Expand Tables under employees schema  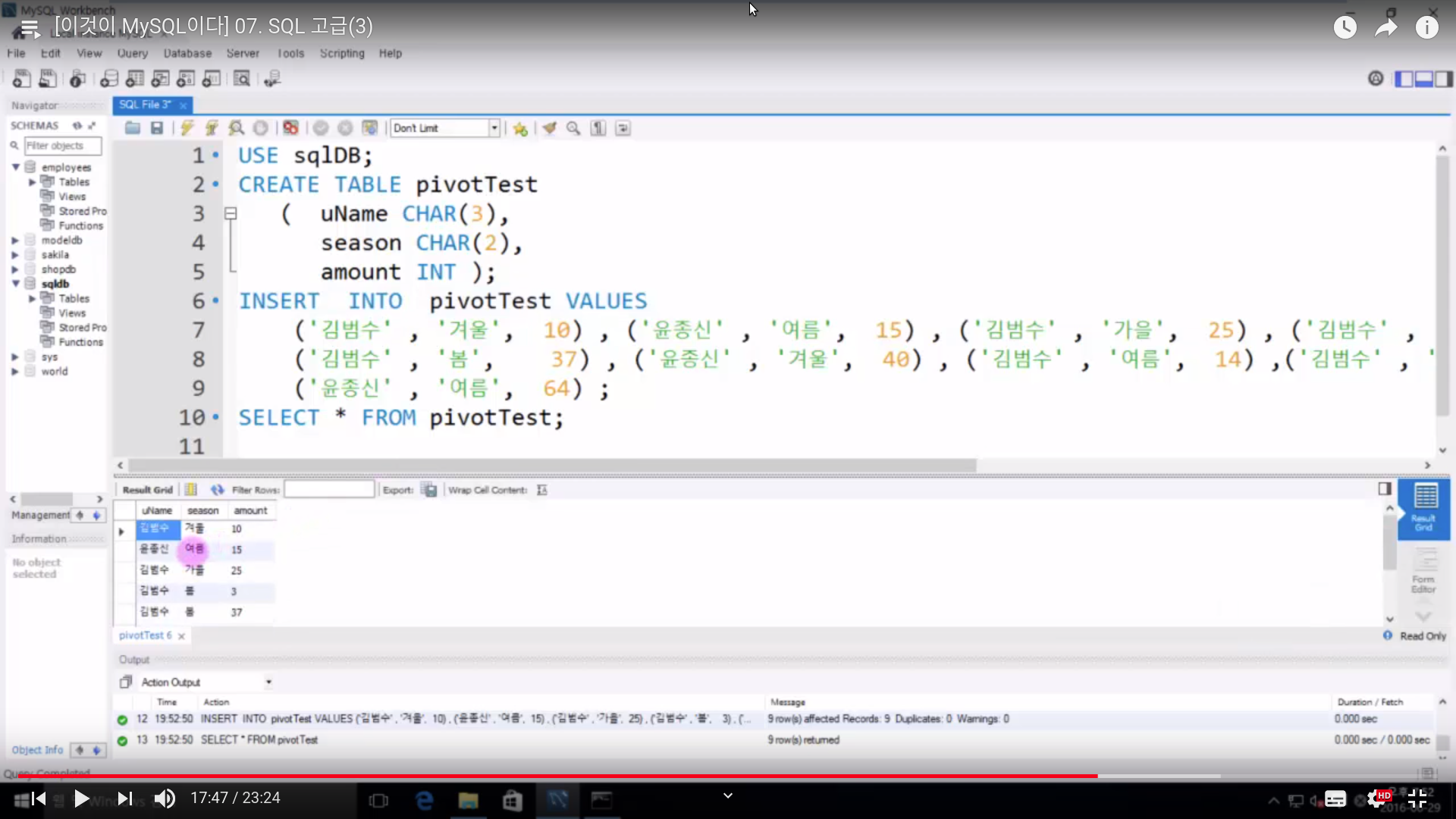point(33,182)
